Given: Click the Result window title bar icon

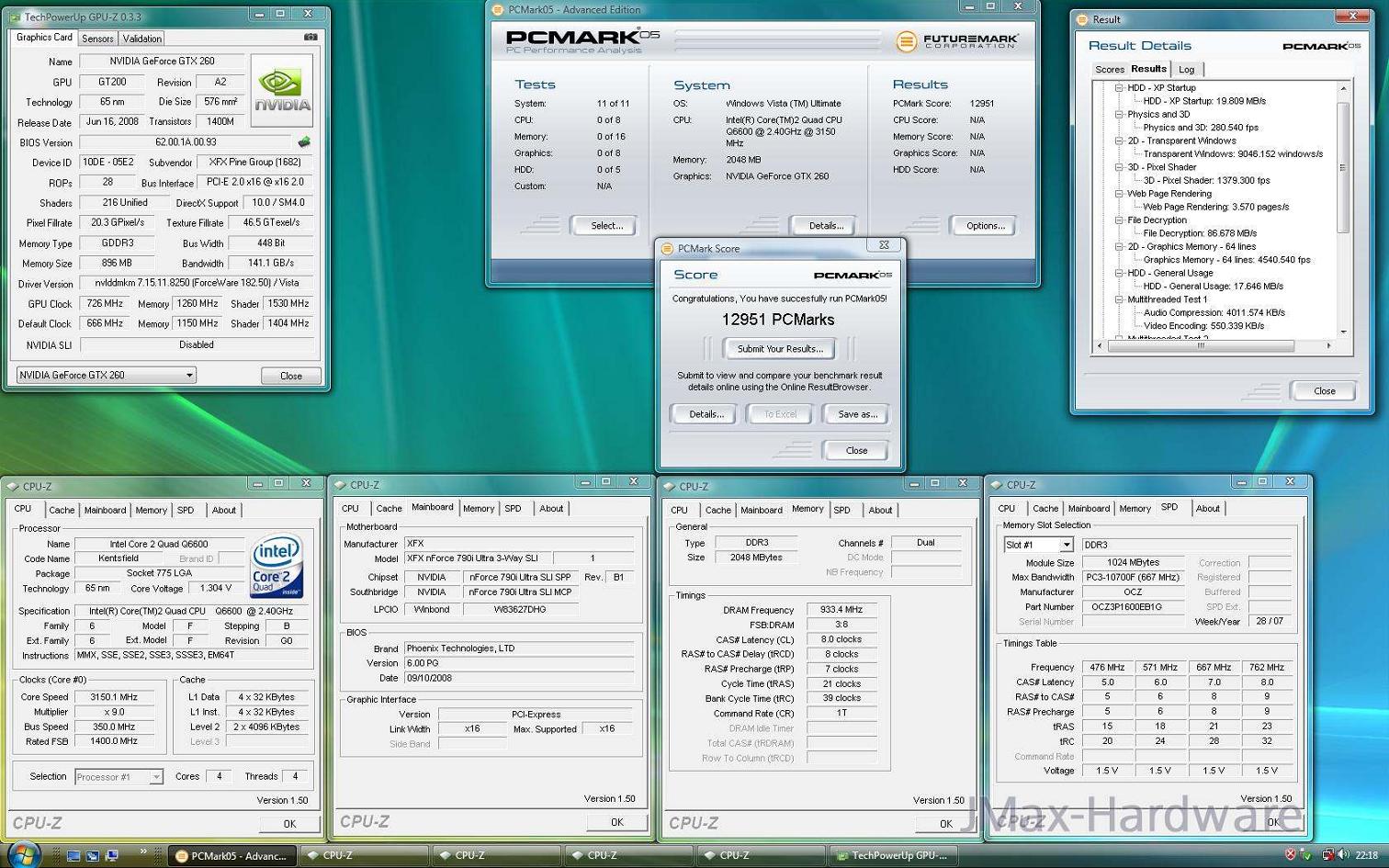Looking at the screenshot, I should coord(1082,19).
